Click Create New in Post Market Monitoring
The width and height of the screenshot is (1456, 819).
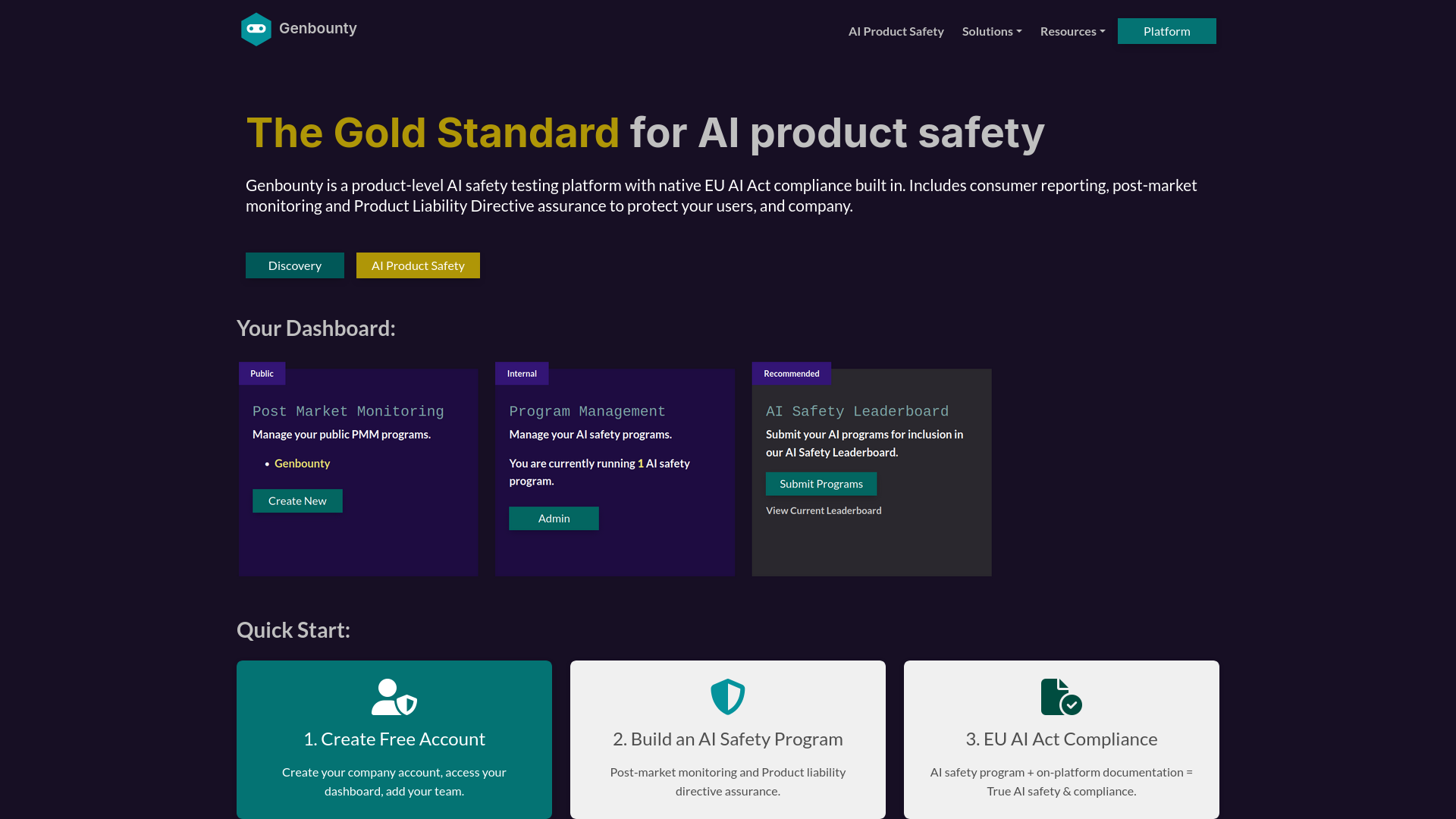click(297, 501)
